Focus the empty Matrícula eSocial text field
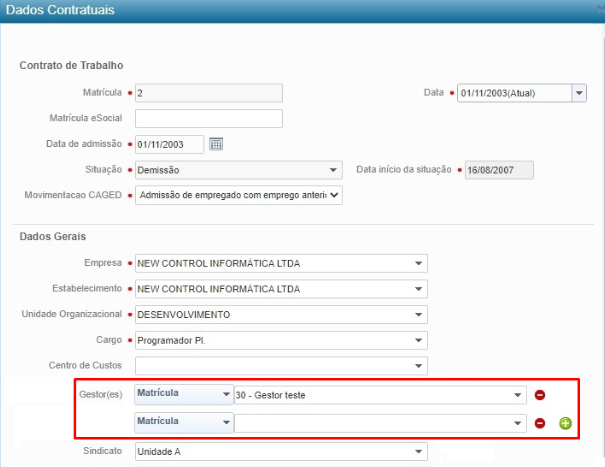Image resolution: width=605 pixels, height=467 pixels. coord(208,119)
